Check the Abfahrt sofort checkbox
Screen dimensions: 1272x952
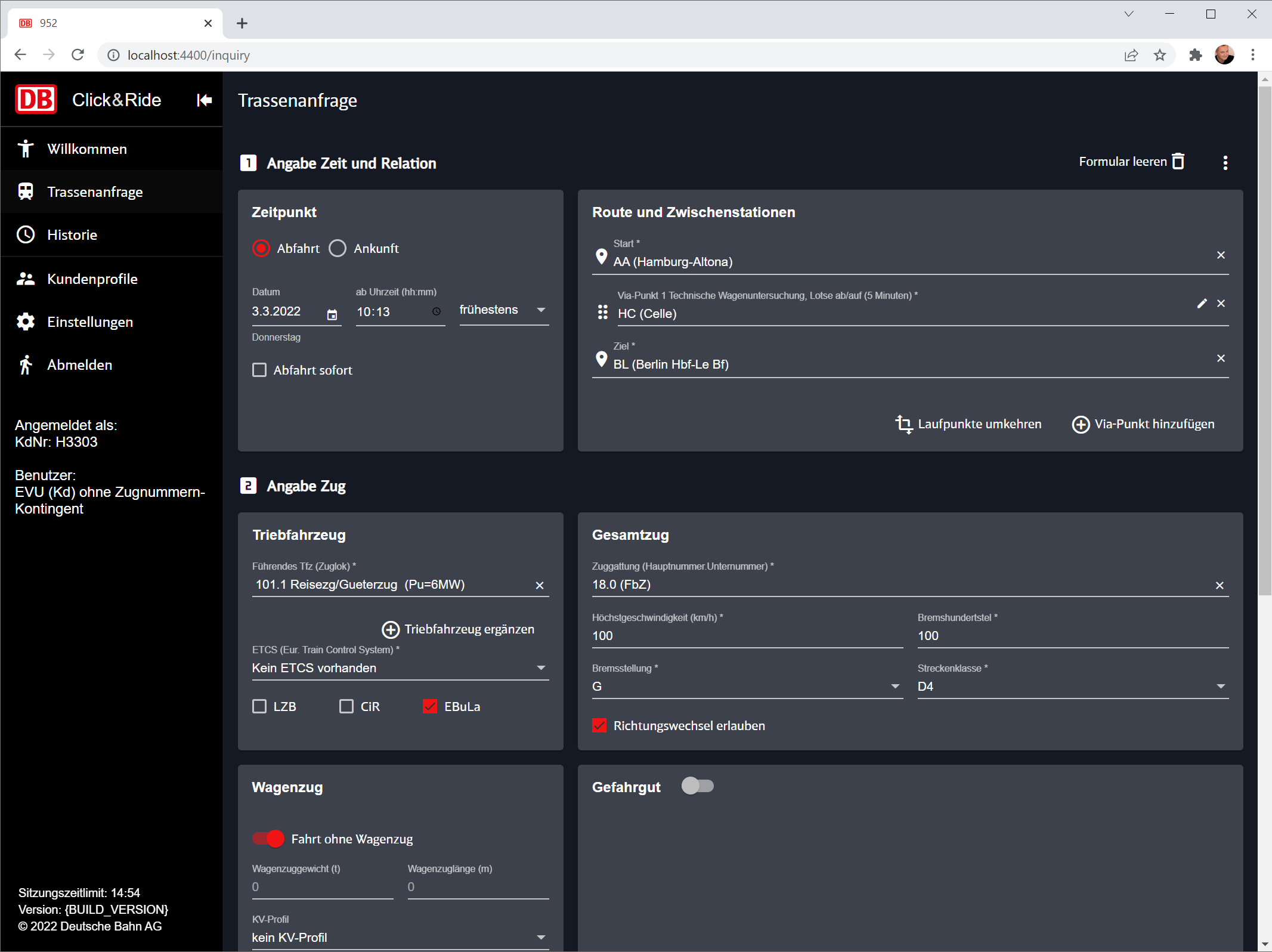[259, 370]
